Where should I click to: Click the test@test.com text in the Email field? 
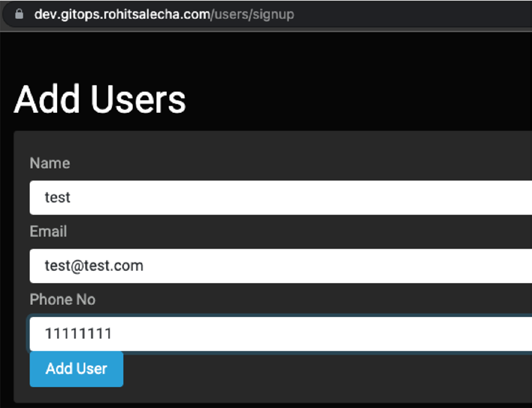pos(94,266)
